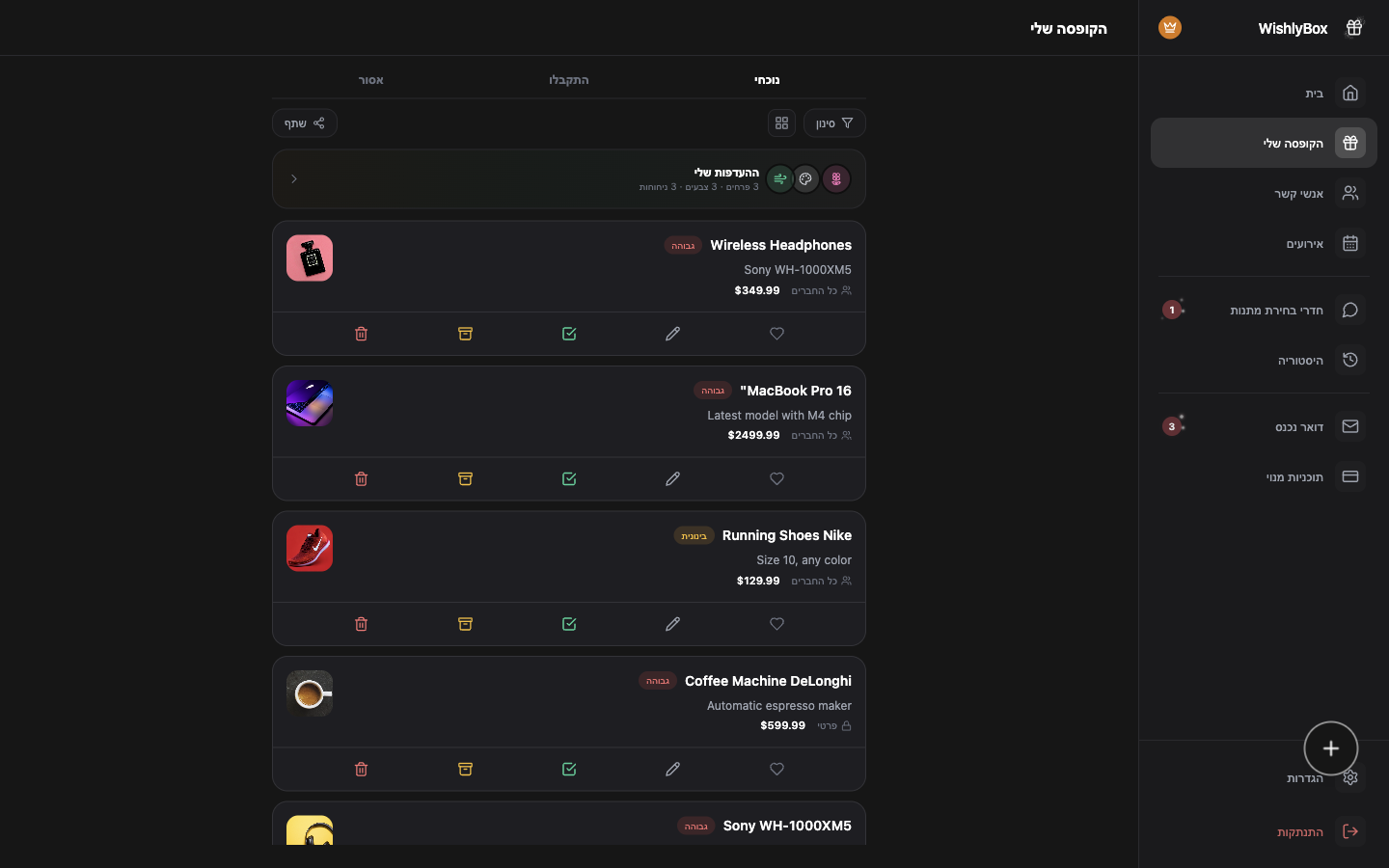Edit the Wireless Headphones wish with pencil icon

tap(672, 334)
